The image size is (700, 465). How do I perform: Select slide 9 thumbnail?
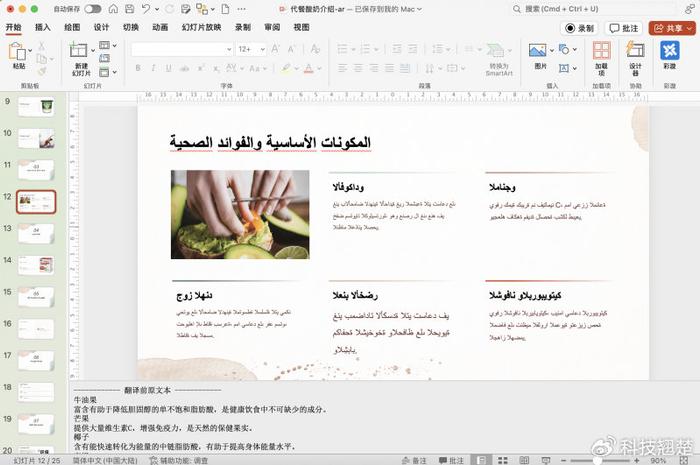tap(36, 107)
